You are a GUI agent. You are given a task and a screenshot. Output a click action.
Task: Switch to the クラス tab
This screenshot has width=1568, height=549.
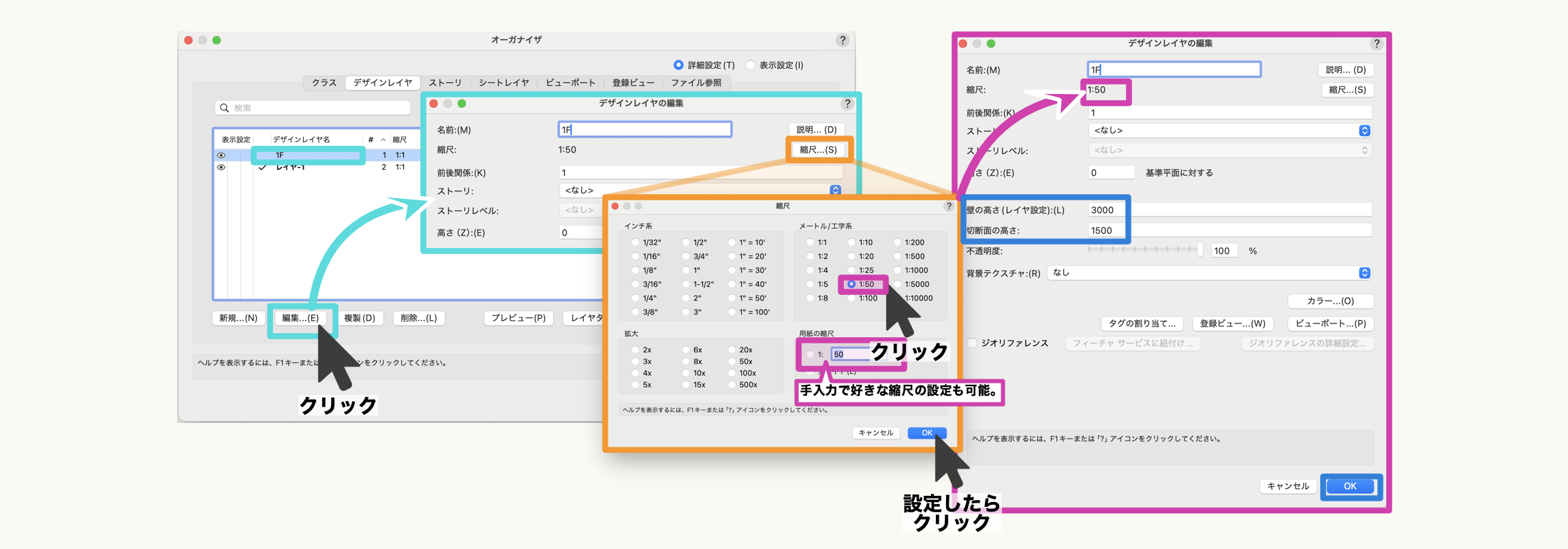coord(324,83)
